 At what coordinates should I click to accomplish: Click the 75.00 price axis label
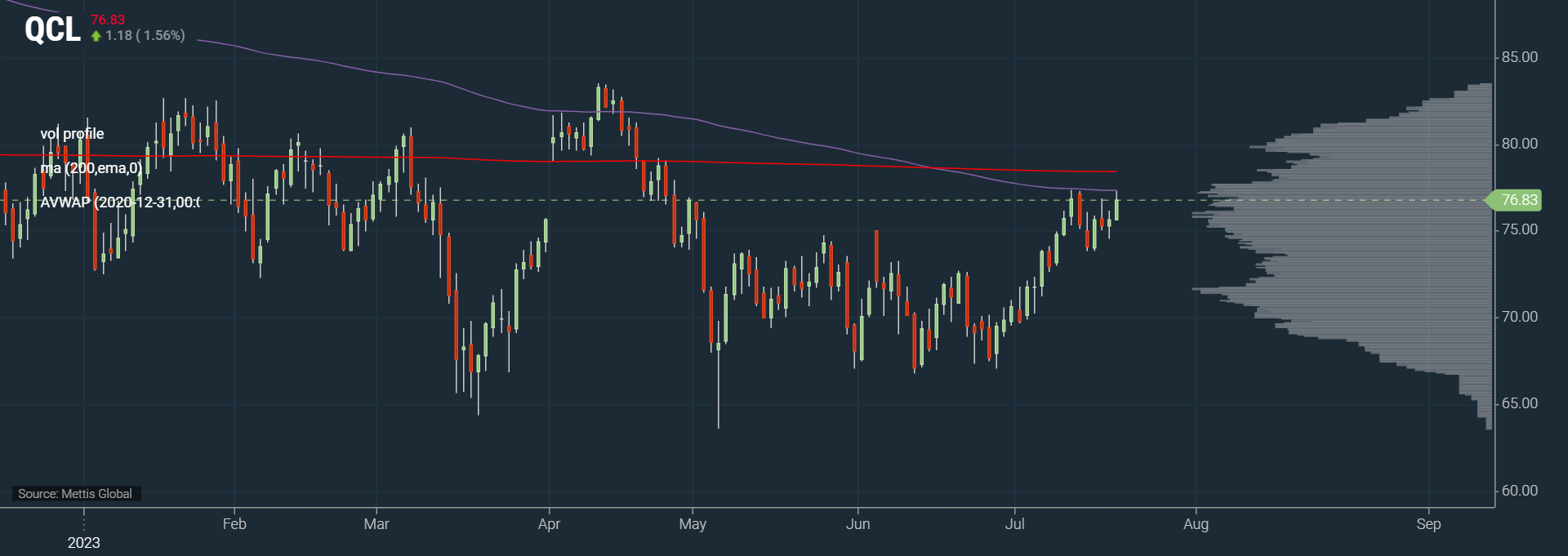tap(1520, 229)
